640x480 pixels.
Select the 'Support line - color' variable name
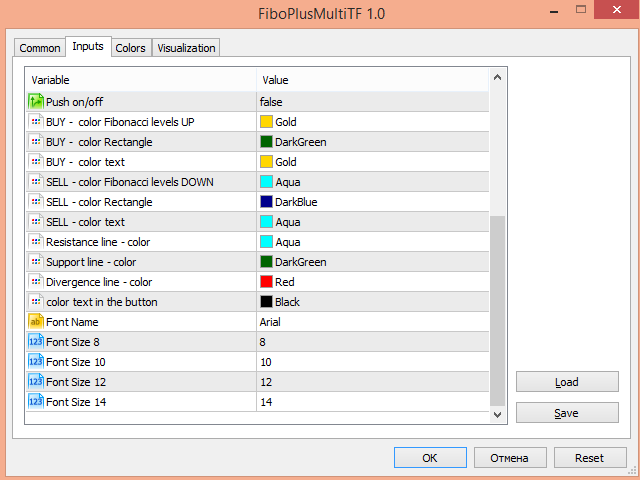click(91, 262)
